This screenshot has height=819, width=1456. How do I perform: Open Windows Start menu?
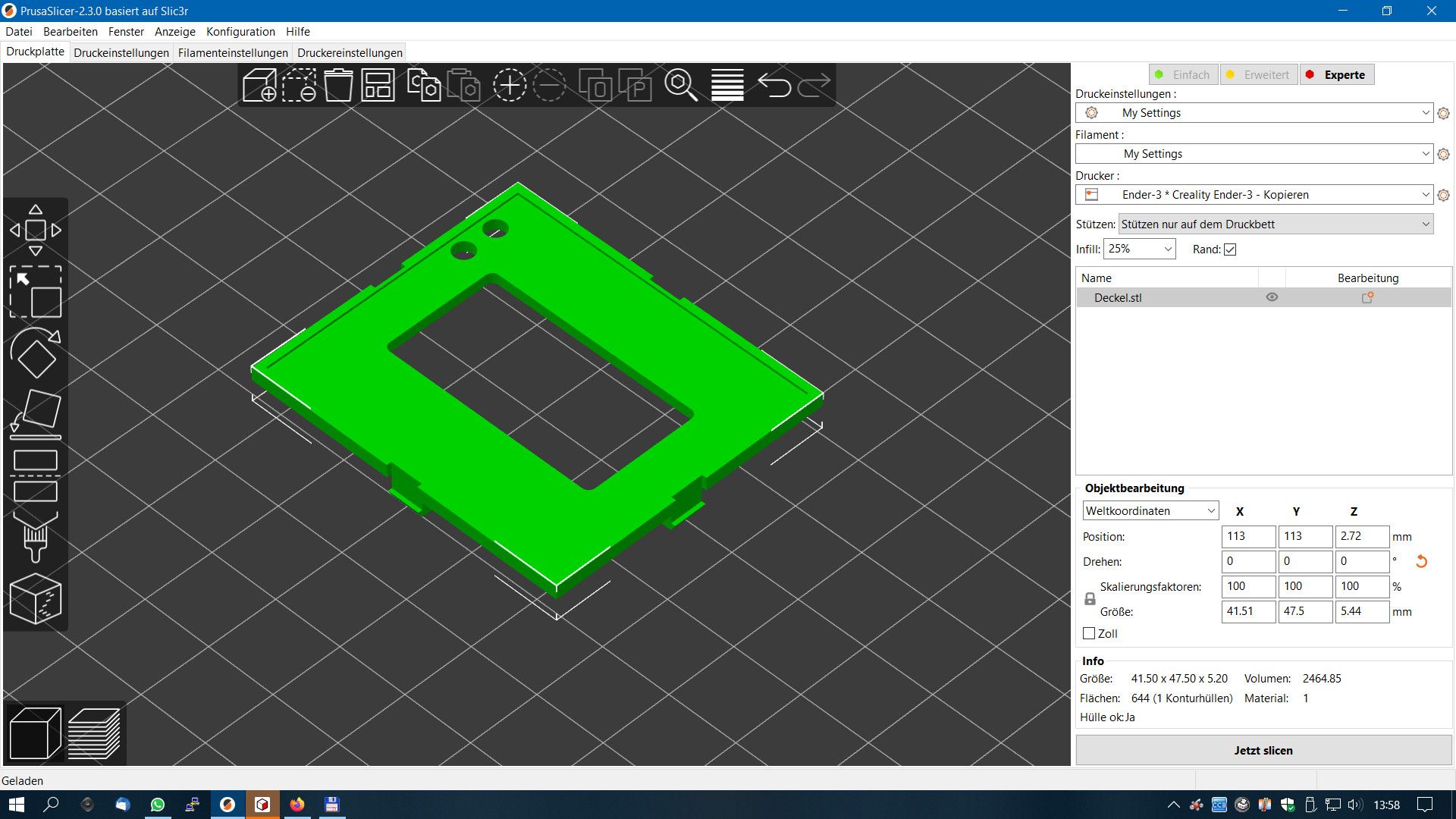[17, 805]
